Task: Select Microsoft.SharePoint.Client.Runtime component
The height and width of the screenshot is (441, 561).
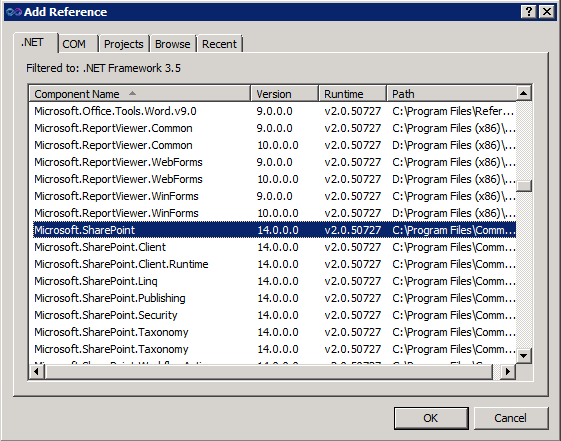Action: pos(273,264)
